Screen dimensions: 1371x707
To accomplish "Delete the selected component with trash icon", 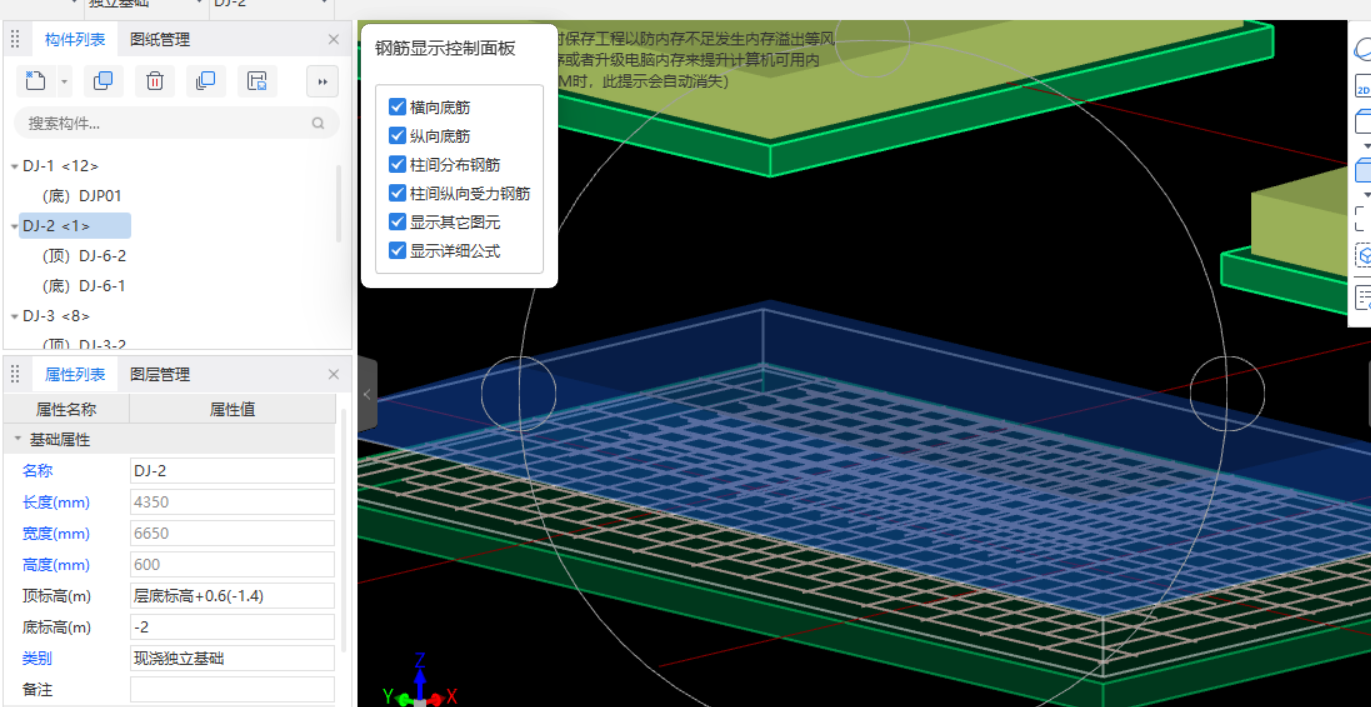I will coord(155,81).
